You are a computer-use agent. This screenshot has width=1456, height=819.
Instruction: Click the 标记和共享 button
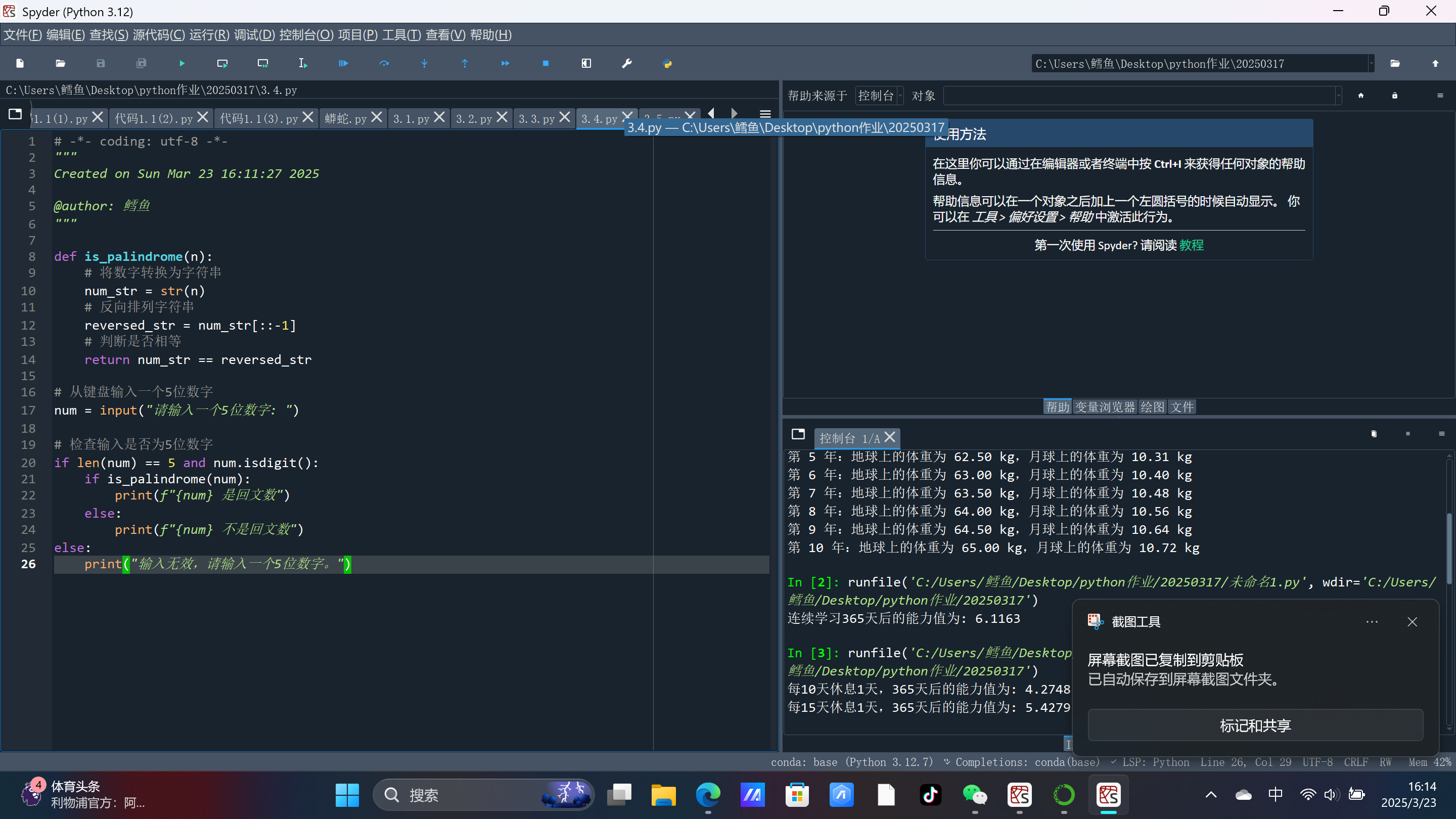click(x=1255, y=725)
